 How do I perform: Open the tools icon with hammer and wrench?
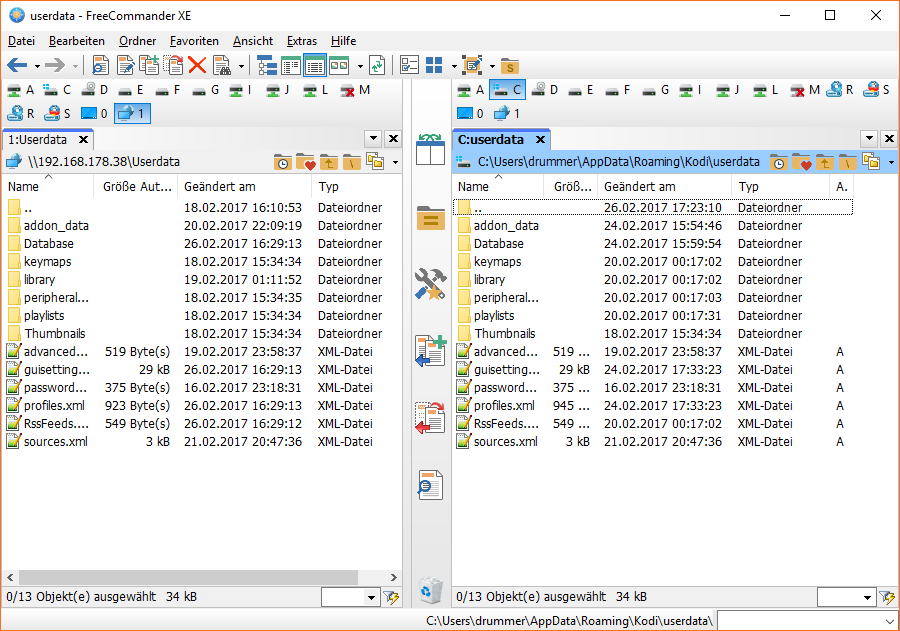(x=430, y=284)
